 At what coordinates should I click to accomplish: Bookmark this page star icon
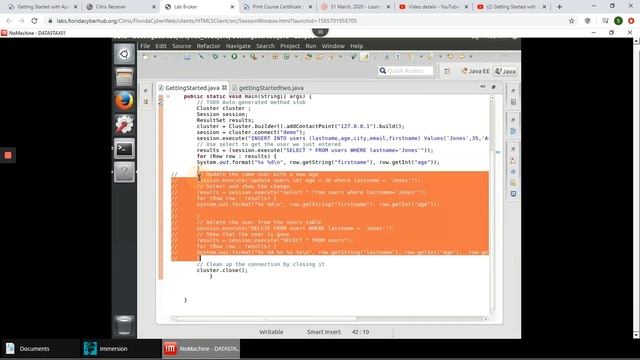571,20
